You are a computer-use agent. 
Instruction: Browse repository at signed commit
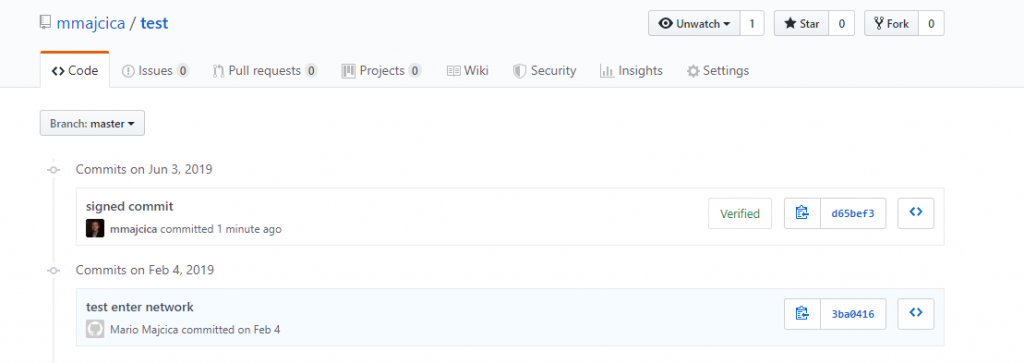(916, 213)
